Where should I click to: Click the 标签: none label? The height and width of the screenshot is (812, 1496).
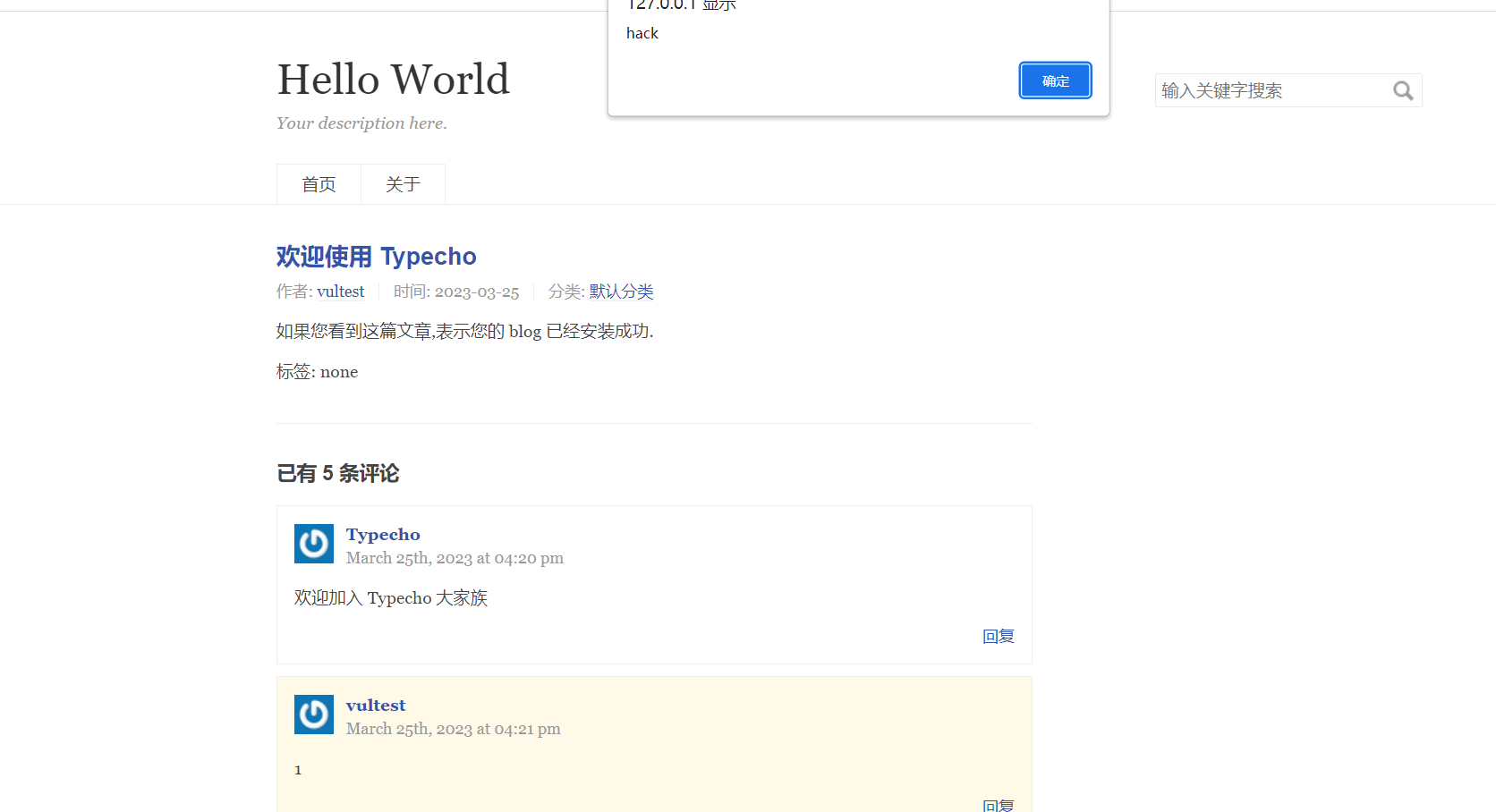pyautogui.click(x=317, y=371)
